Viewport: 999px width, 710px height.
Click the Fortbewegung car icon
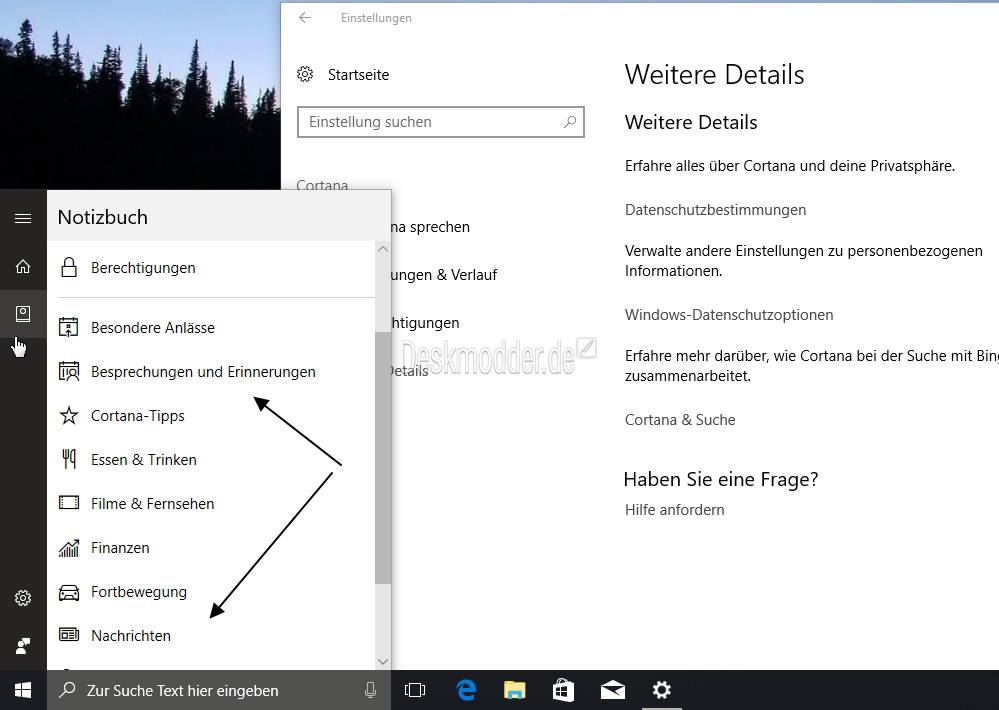point(69,593)
